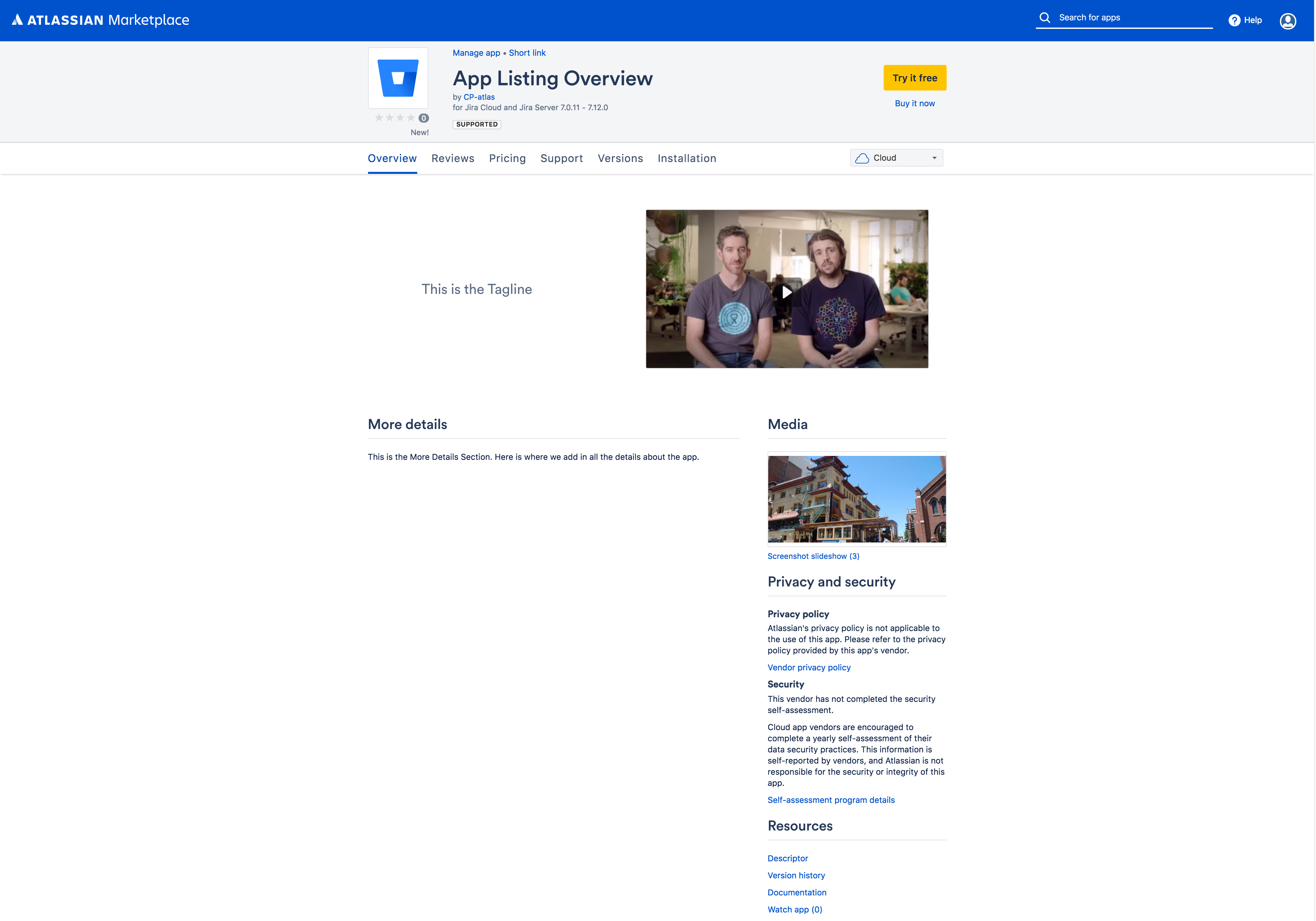Open the Documentation link

796,892
